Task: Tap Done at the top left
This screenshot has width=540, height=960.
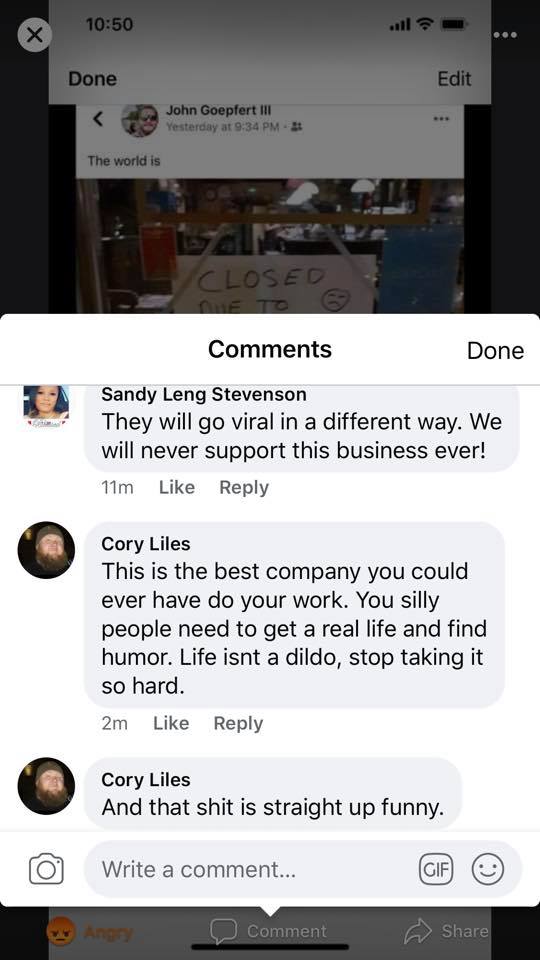Action: pos(92,78)
